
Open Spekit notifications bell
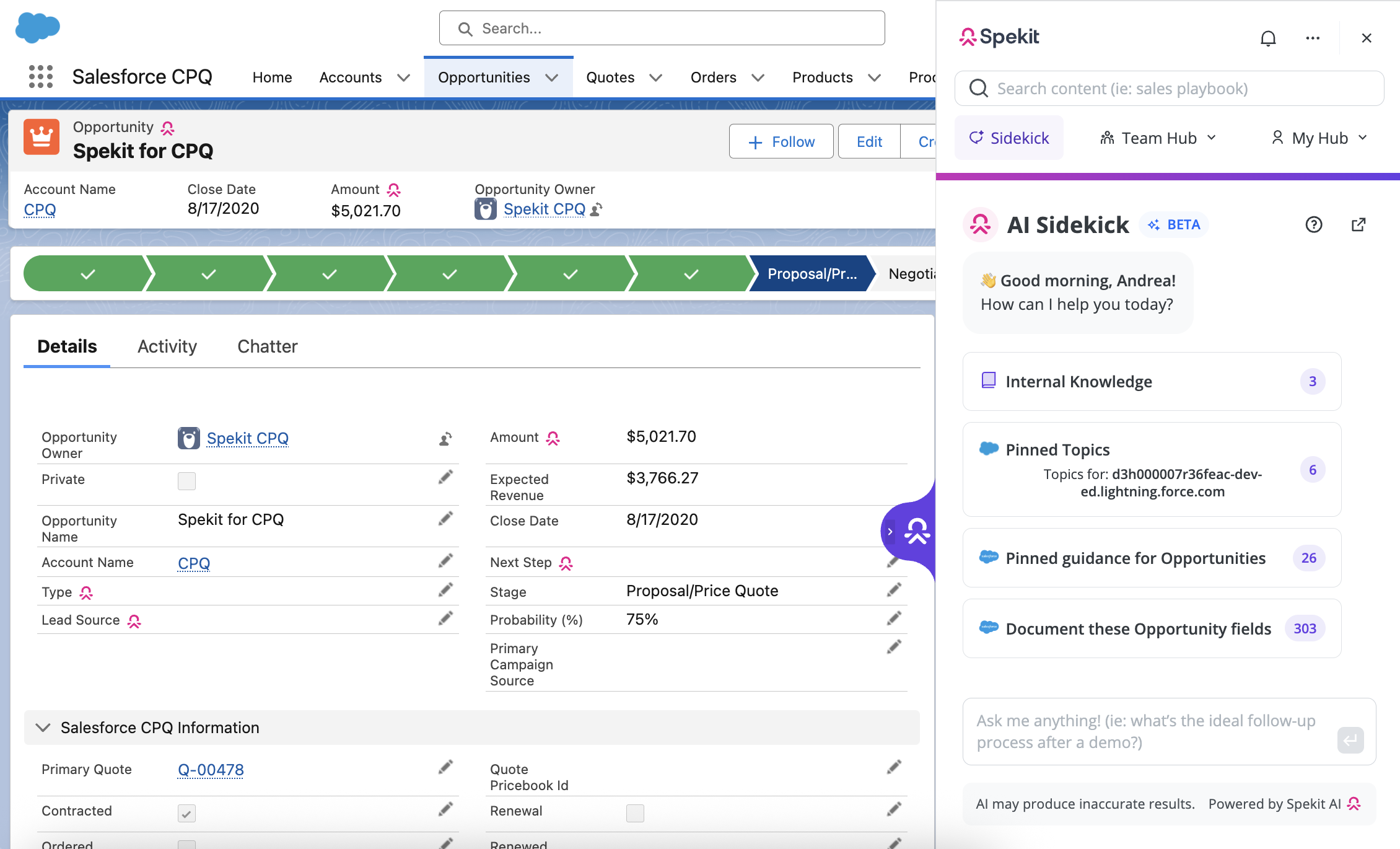coord(1268,38)
